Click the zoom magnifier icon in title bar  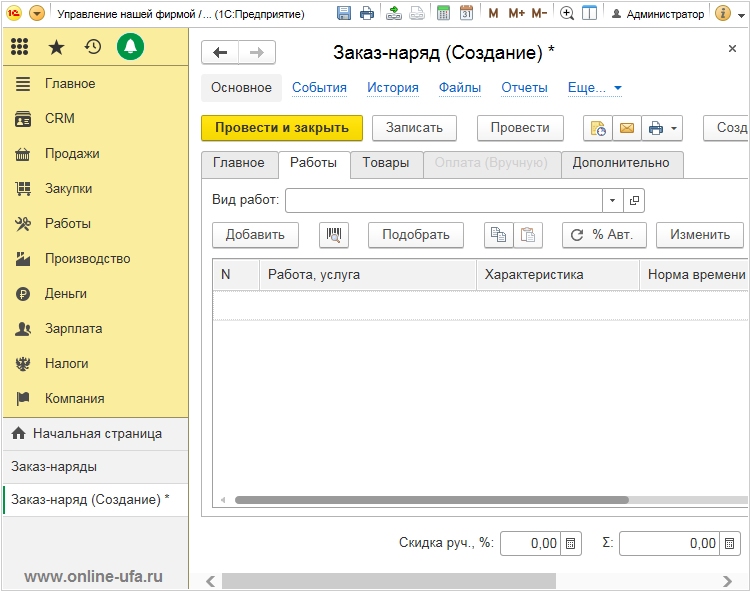point(567,14)
